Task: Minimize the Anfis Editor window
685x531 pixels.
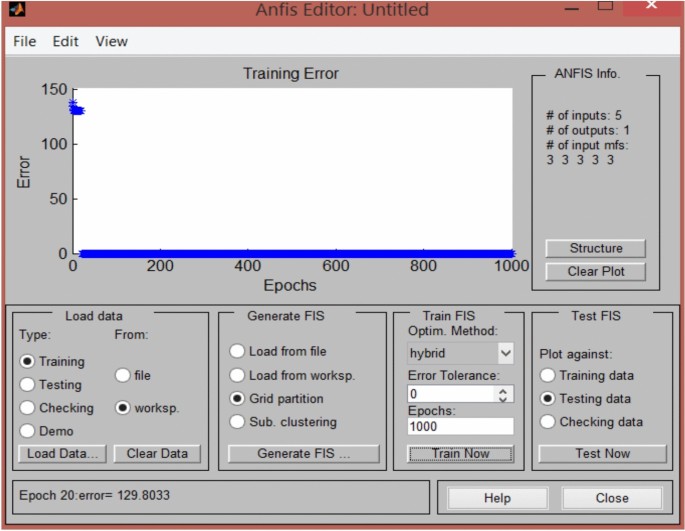Action: point(571,7)
